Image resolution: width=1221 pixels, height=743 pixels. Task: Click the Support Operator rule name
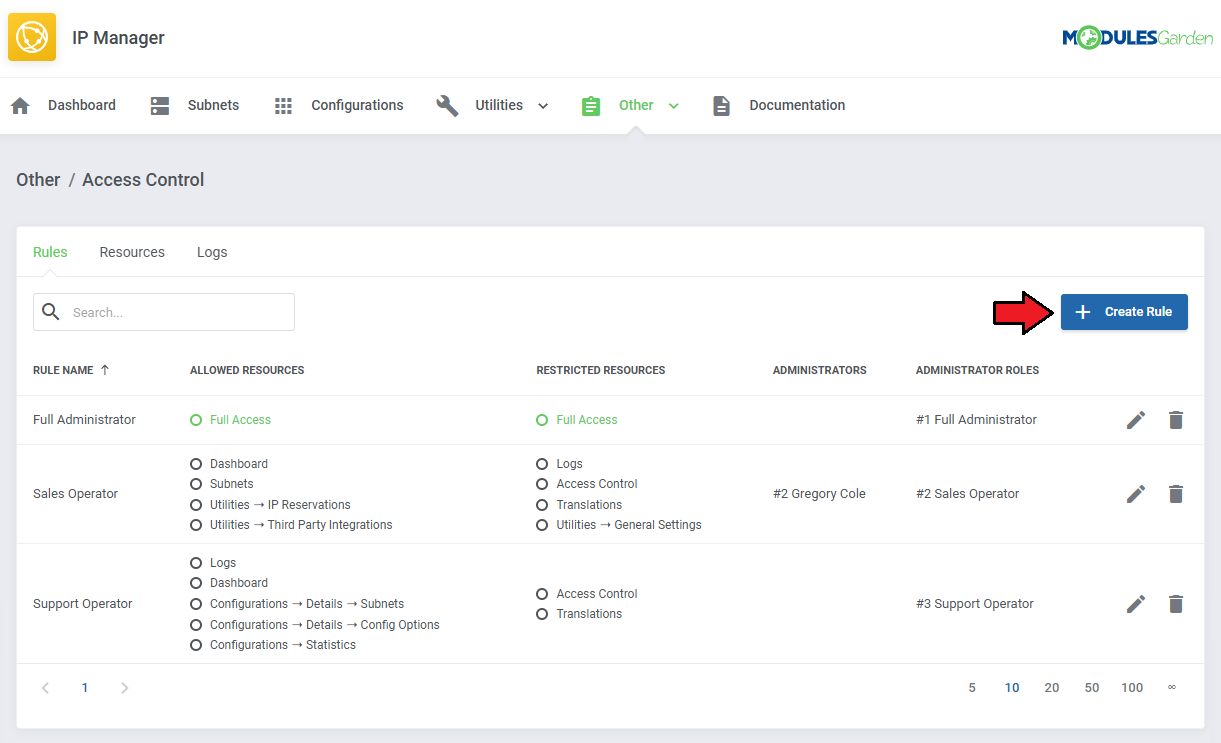pyautogui.click(x=83, y=604)
